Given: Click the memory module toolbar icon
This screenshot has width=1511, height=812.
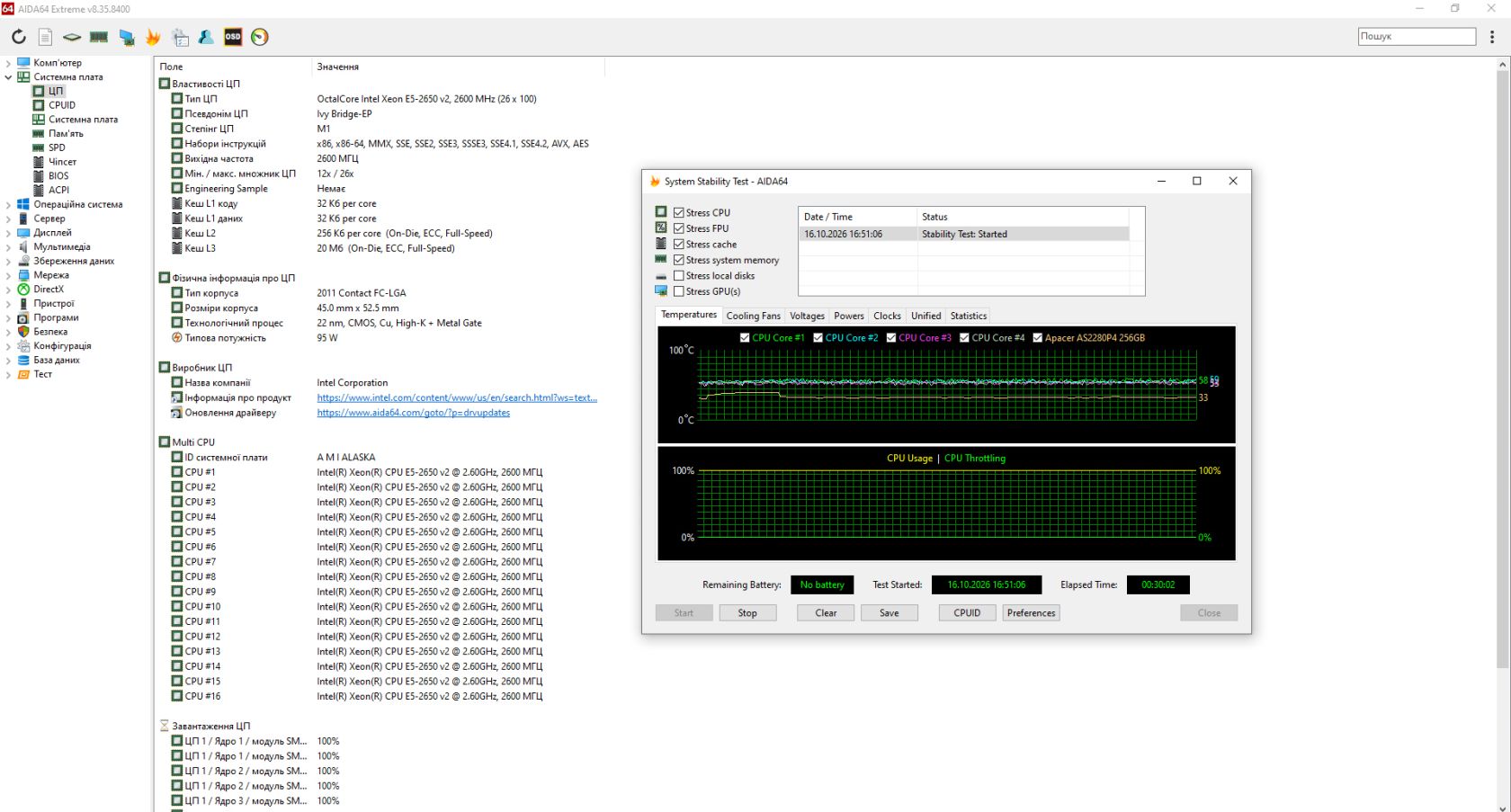Looking at the screenshot, I should 99,37.
